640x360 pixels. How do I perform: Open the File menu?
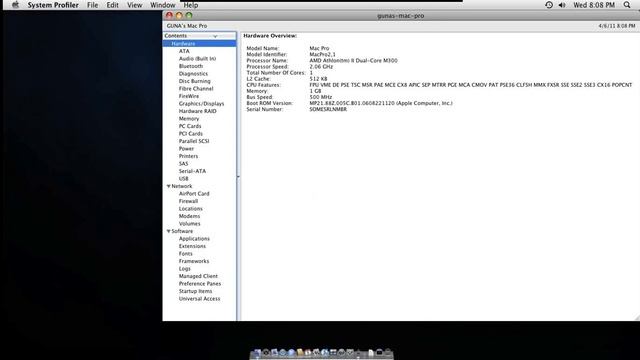tap(93, 5)
